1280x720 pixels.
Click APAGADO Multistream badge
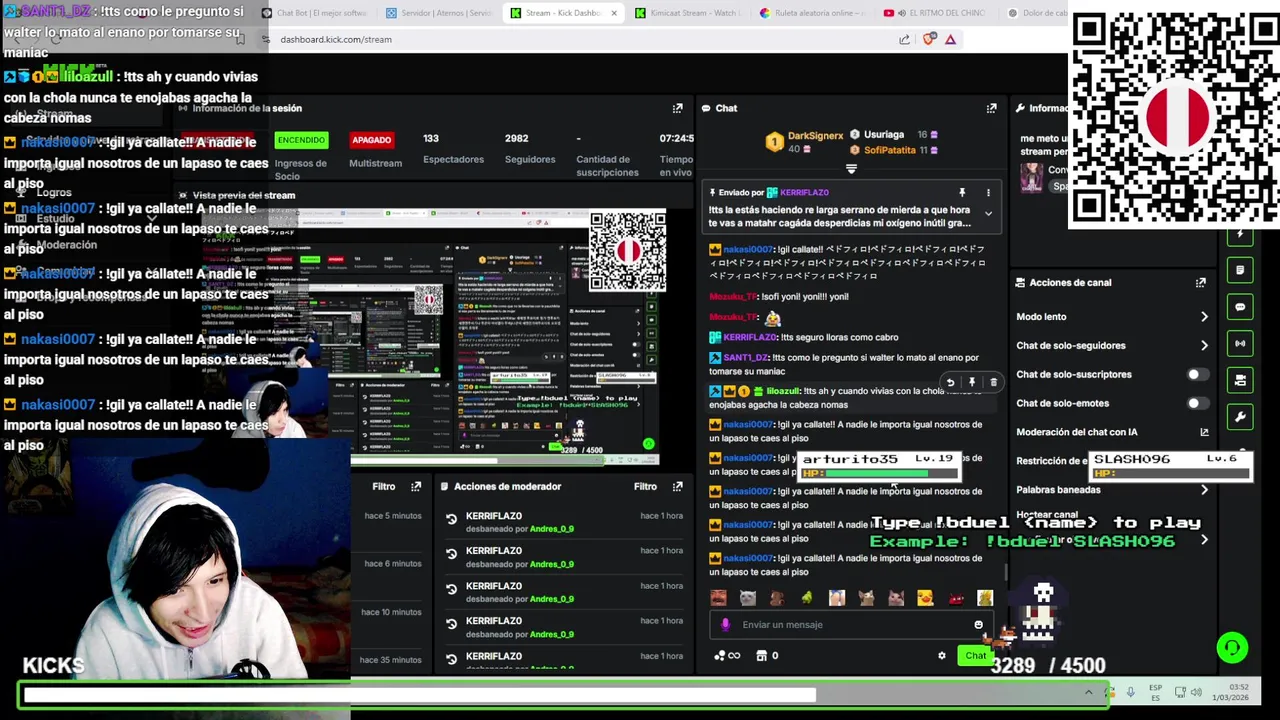(x=371, y=140)
